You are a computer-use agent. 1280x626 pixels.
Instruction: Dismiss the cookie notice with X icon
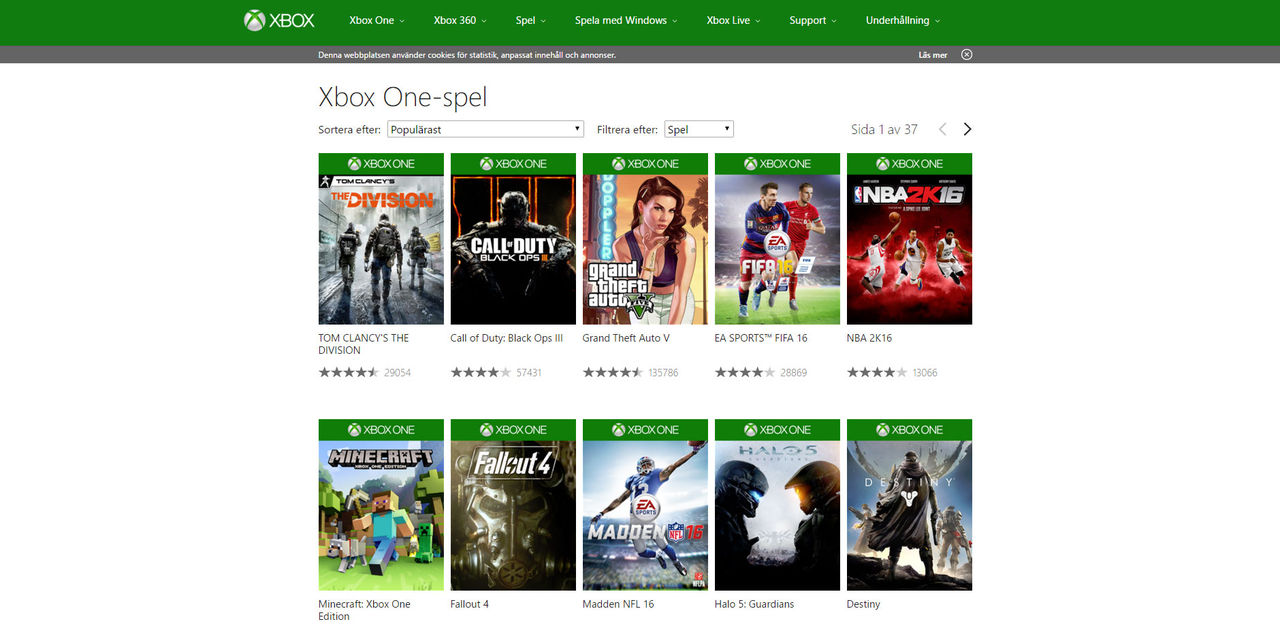tap(966, 55)
